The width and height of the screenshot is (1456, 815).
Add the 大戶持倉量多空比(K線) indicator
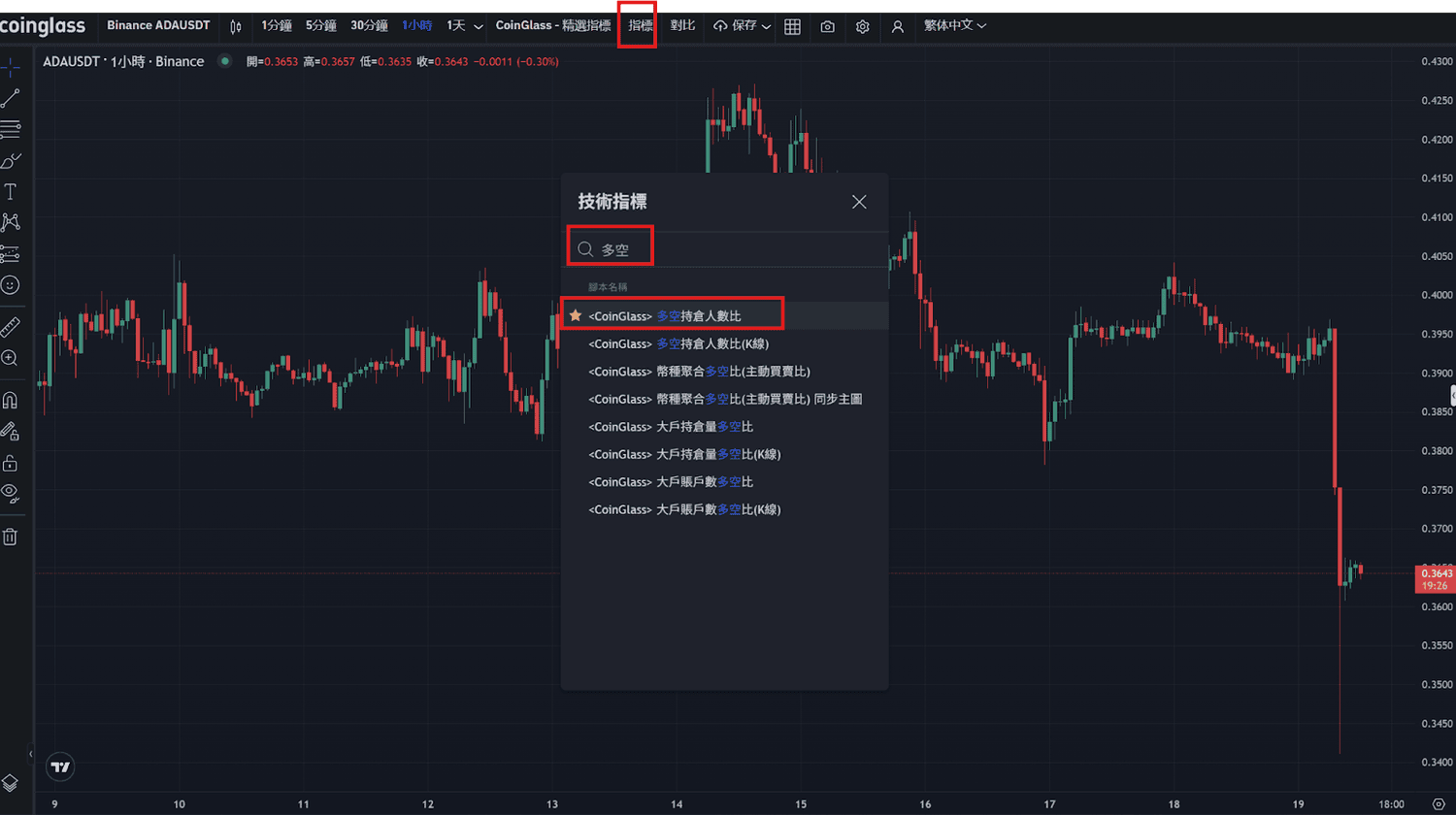[x=725, y=454]
